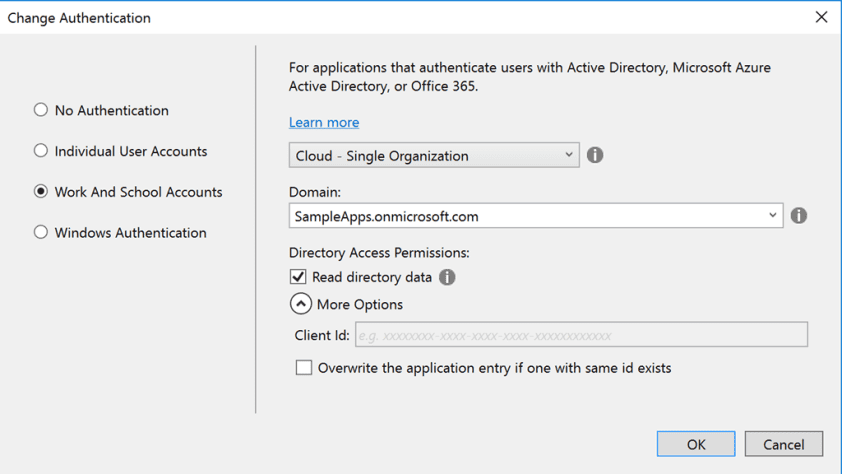Open the Learn more link
Screen dimensions: 842x474
coord(324,122)
